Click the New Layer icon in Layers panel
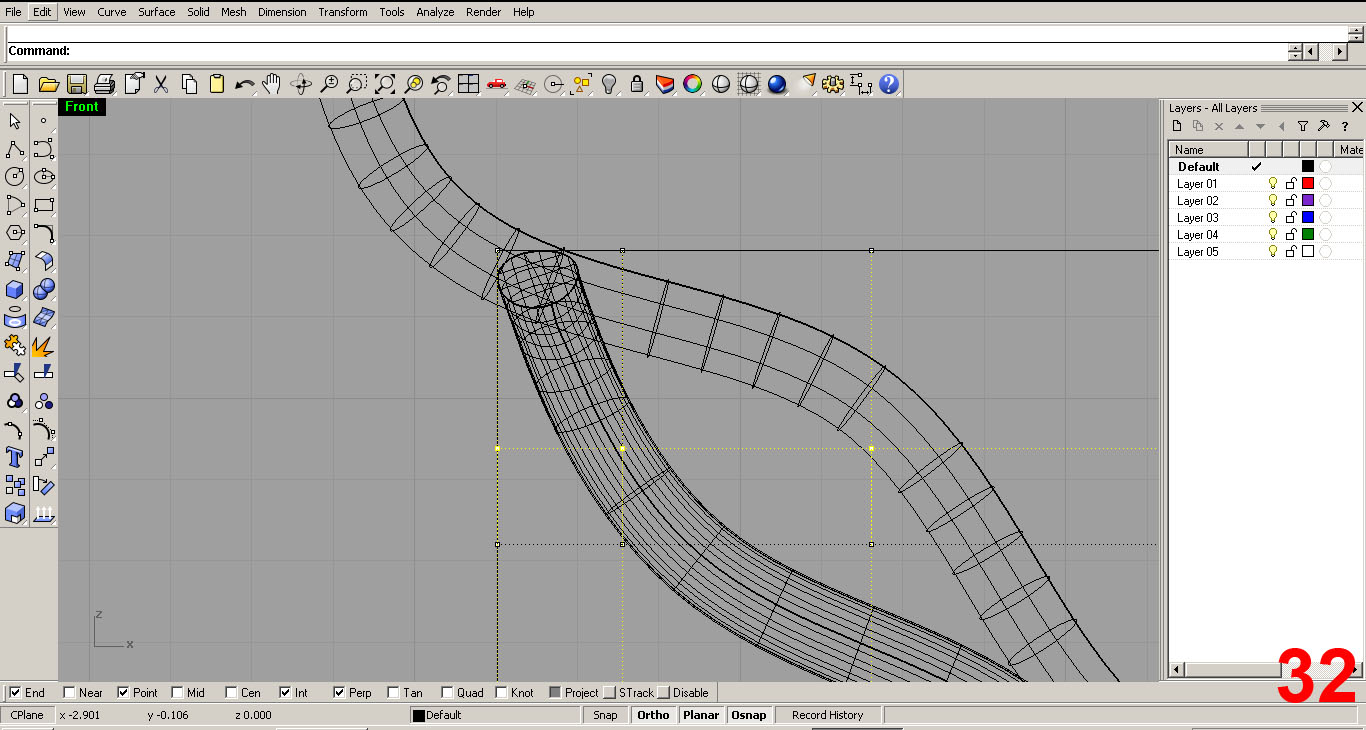 click(x=1177, y=126)
